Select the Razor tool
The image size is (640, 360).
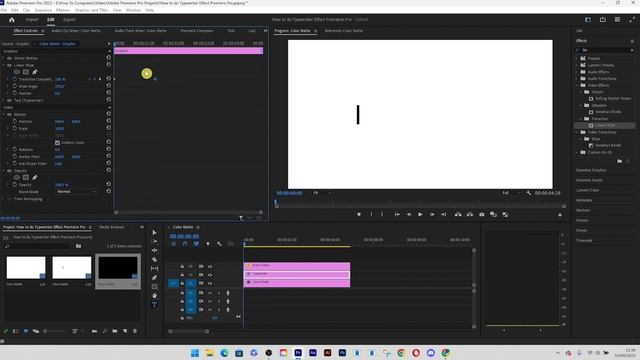[154, 260]
